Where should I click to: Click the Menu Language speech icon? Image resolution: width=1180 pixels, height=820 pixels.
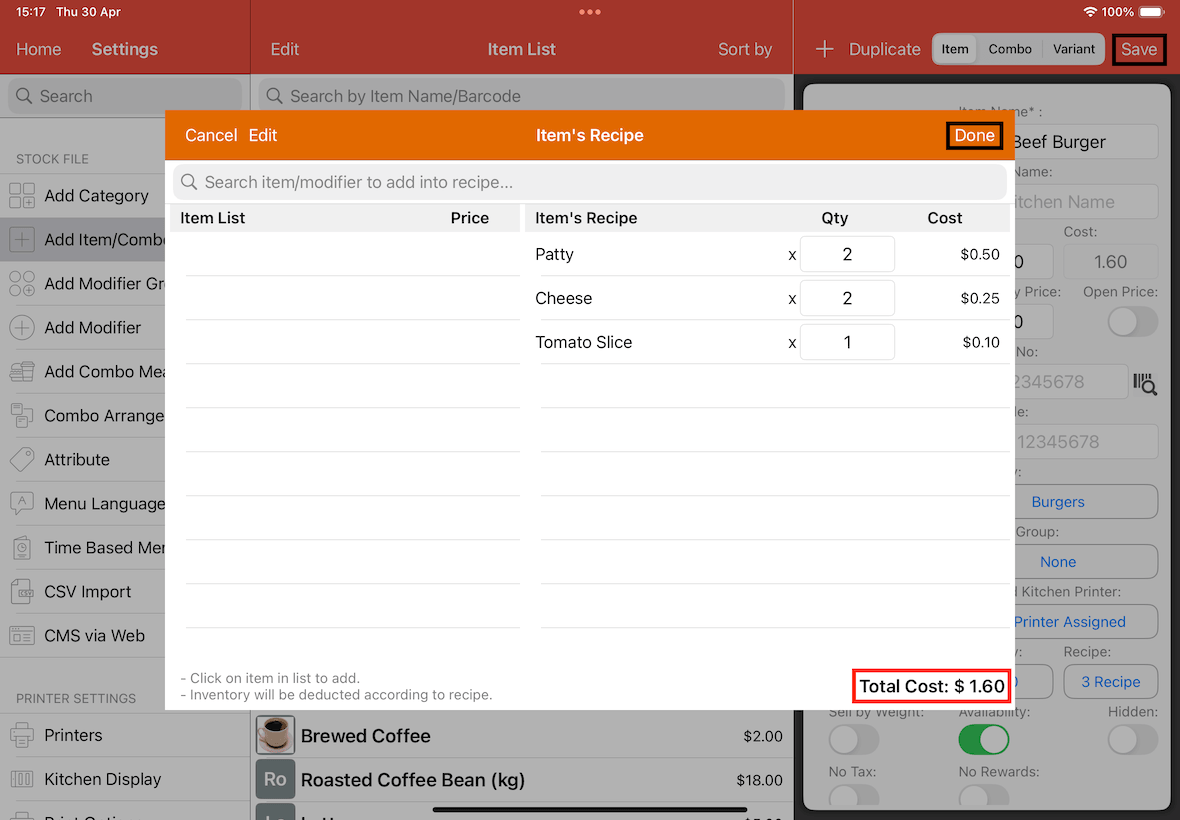coord(22,504)
